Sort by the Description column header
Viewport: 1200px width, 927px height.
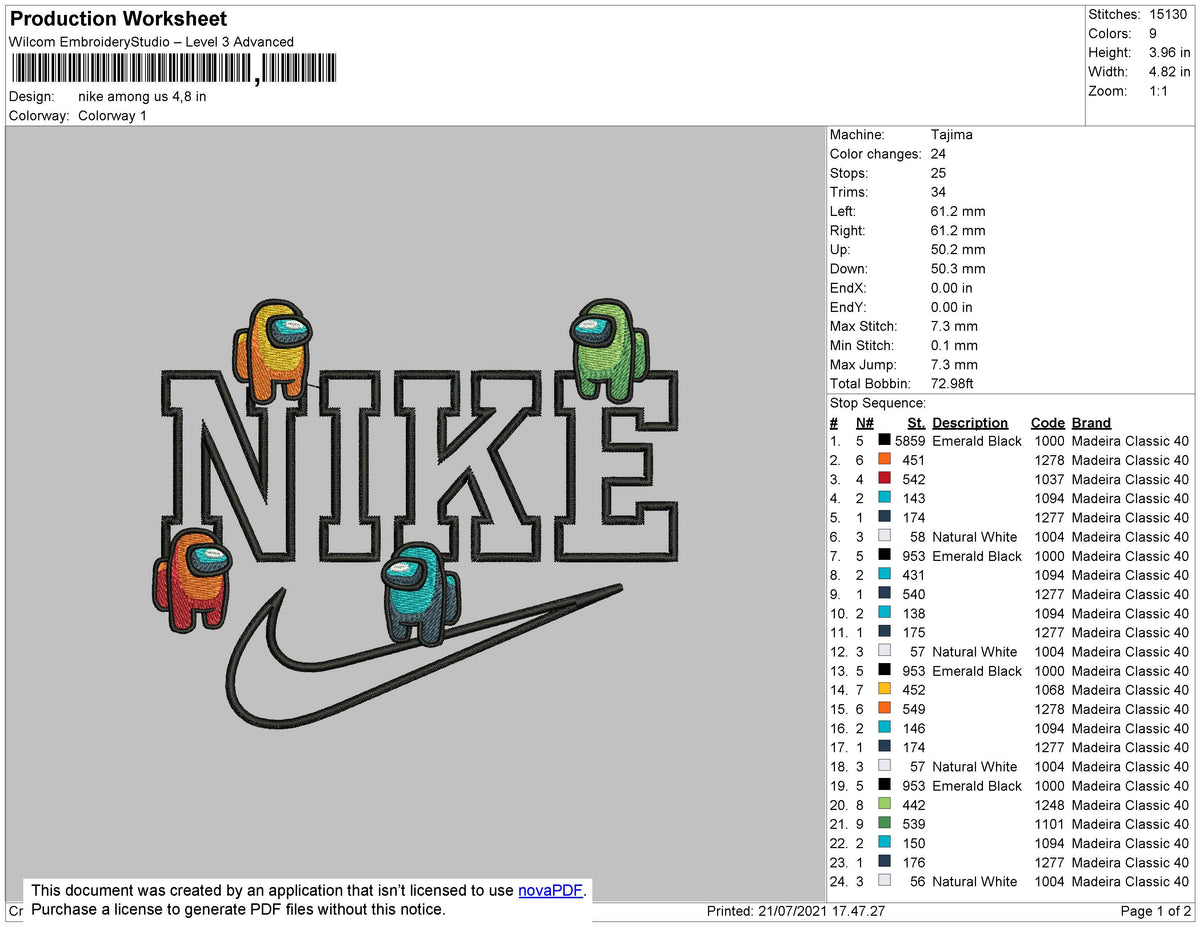pyautogui.click(x=970, y=422)
